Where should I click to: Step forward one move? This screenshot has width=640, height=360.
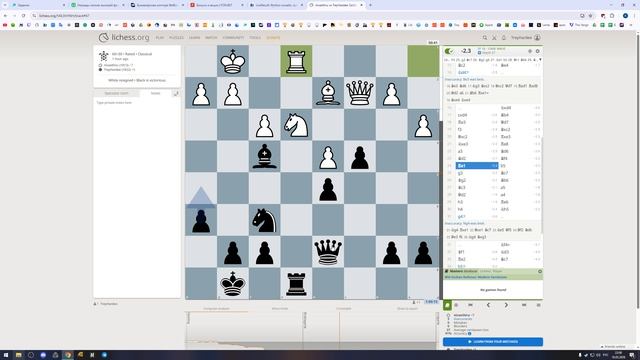point(506,305)
